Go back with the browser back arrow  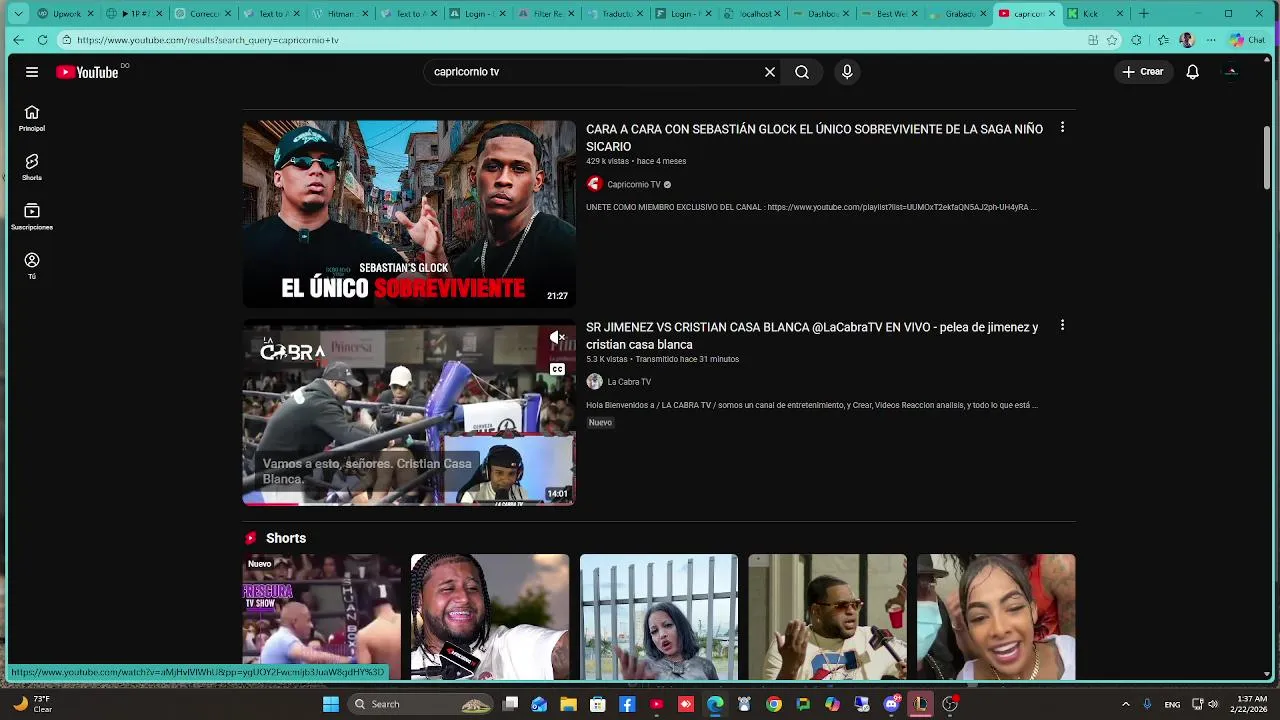(x=18, y=40)
